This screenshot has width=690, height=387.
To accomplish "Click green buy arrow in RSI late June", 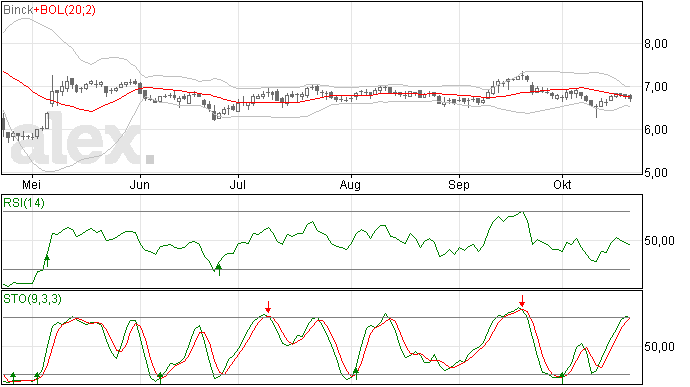I will 219,269.
